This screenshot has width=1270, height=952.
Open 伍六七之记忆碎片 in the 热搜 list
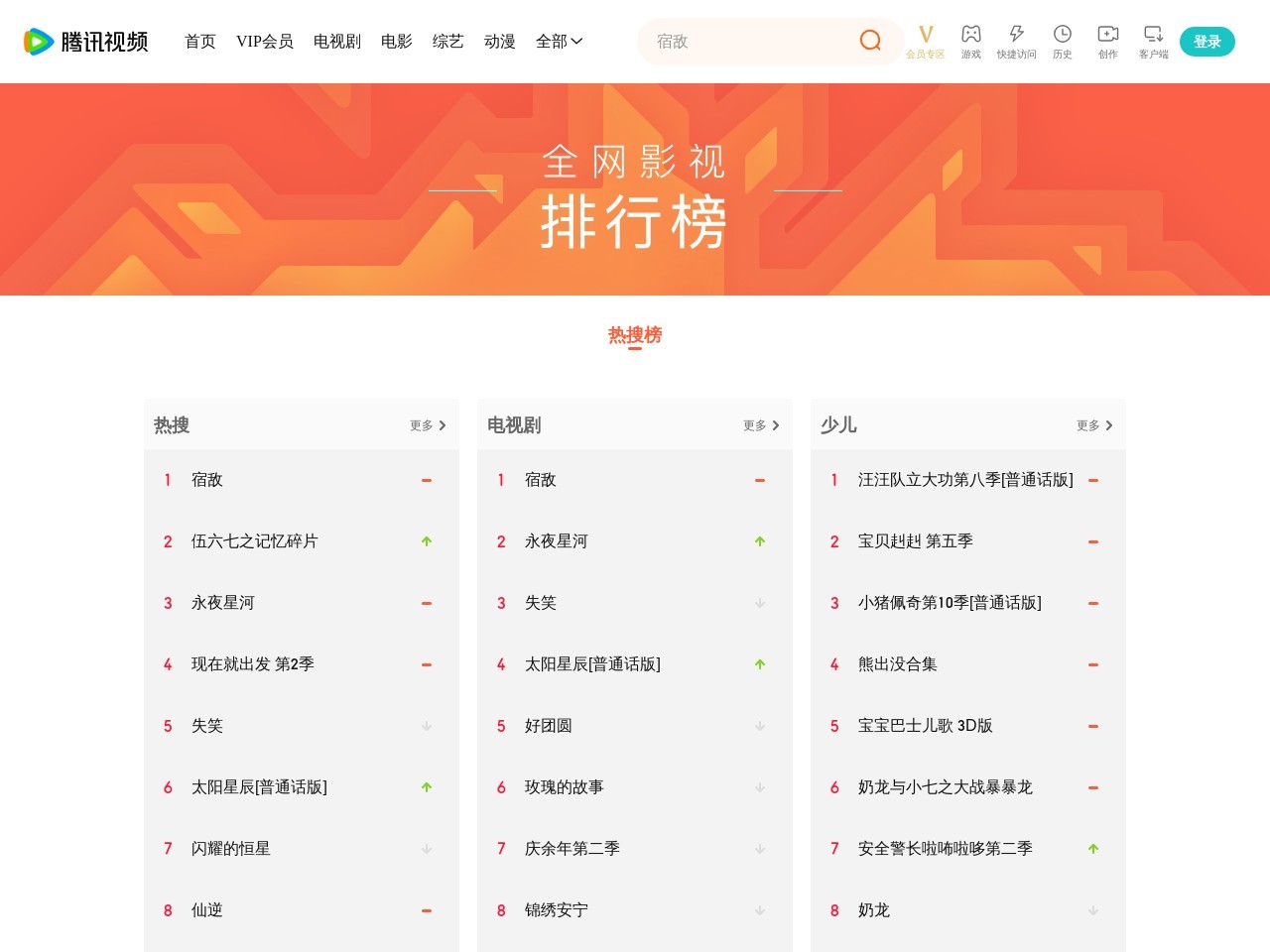254,541
